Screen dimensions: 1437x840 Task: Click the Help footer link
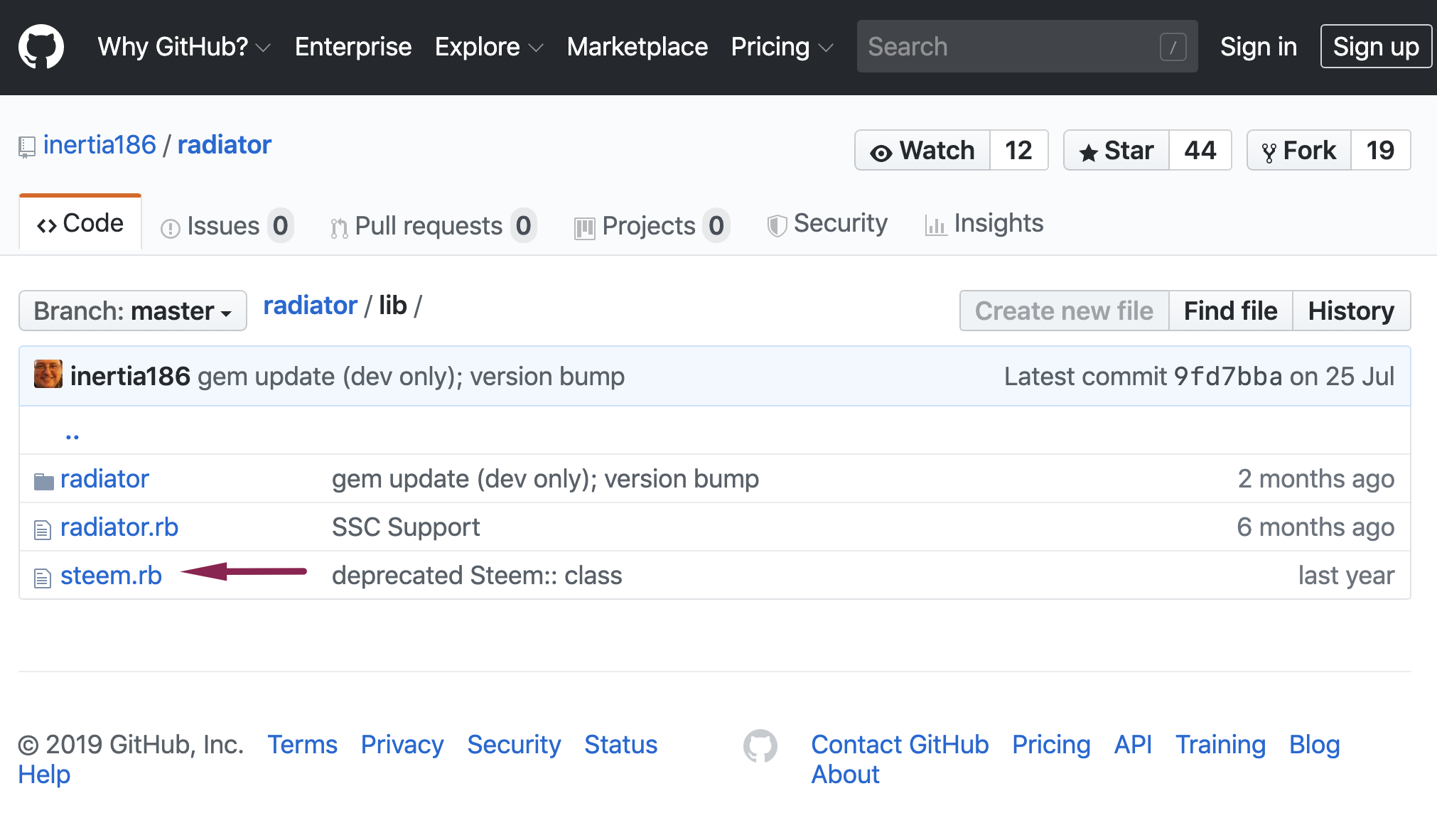tap(44, 775)
